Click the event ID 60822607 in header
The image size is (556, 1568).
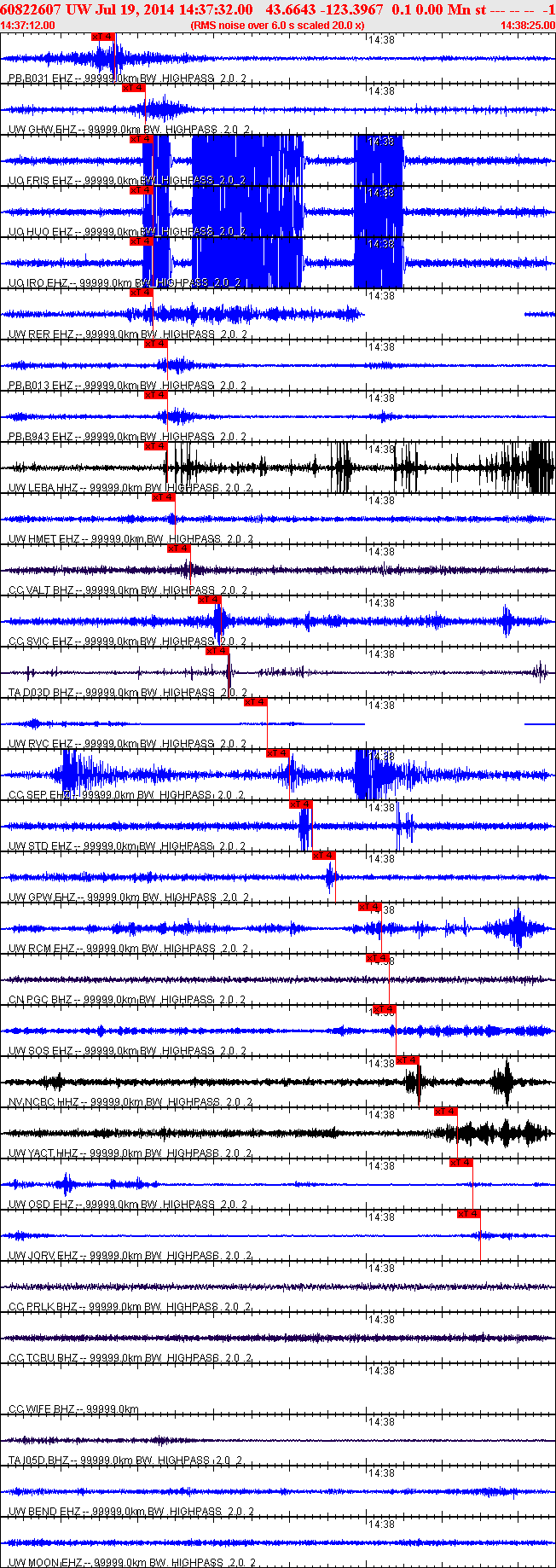coord(30,9)
